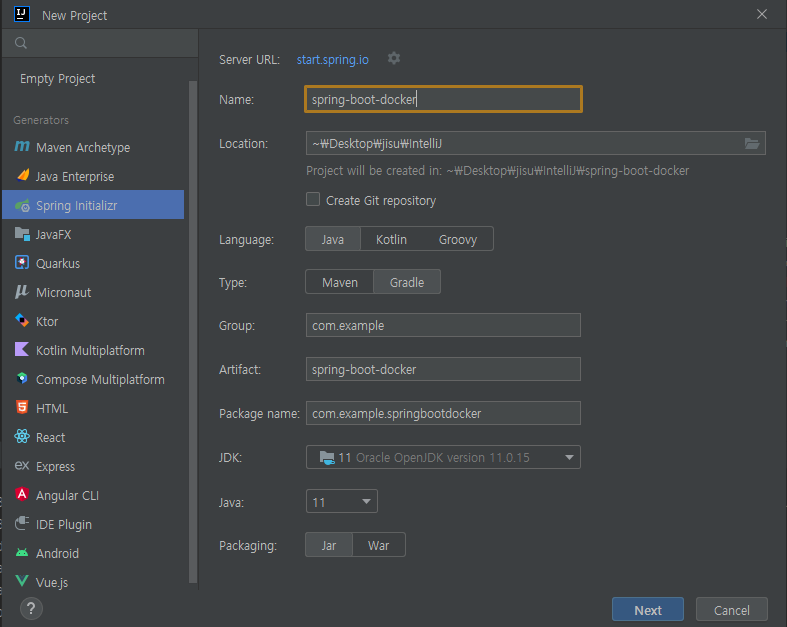Viewport: 787px width, 627px height.
Task: Select the Quarkus generator label
Action: point(58,264)
